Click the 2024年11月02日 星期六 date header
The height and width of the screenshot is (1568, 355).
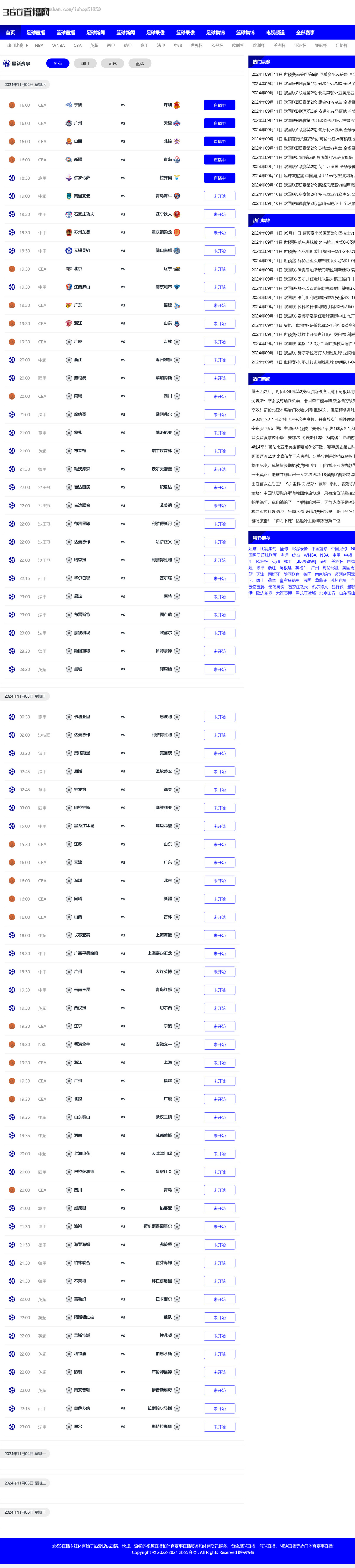tap(25, 85)
